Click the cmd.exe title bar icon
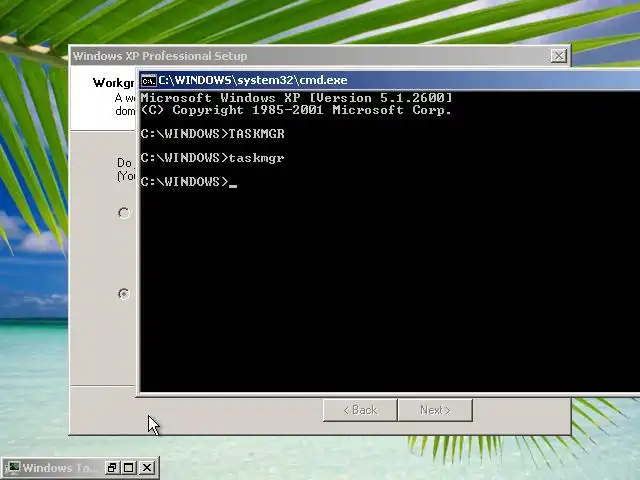640x480 pixels. point(149,80)
